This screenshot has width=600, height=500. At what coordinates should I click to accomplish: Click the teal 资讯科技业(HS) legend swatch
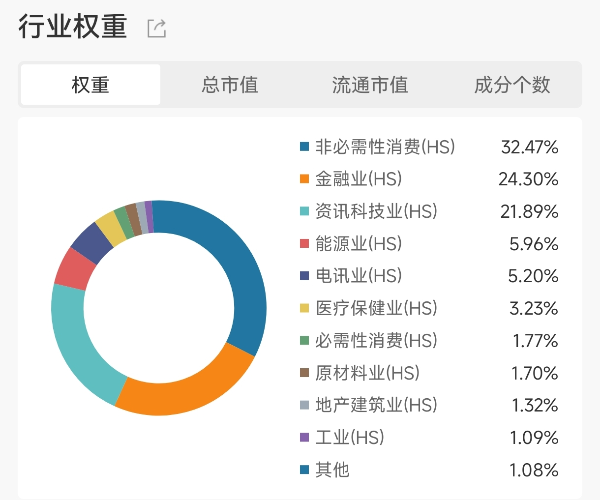(x=304, y=211)
